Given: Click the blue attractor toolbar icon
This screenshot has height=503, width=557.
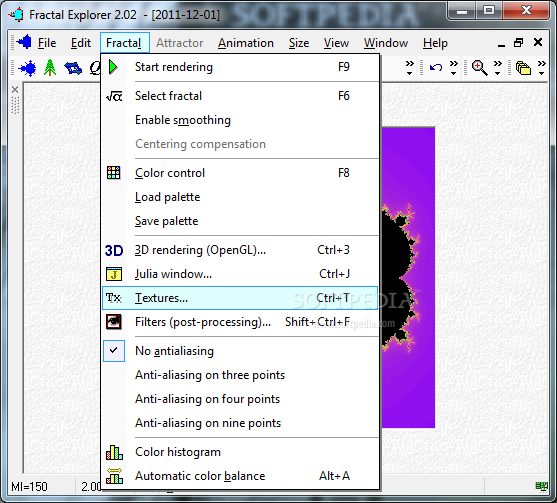Looking at the screenshot, I should pyautogui.click(x=73, y=68).
